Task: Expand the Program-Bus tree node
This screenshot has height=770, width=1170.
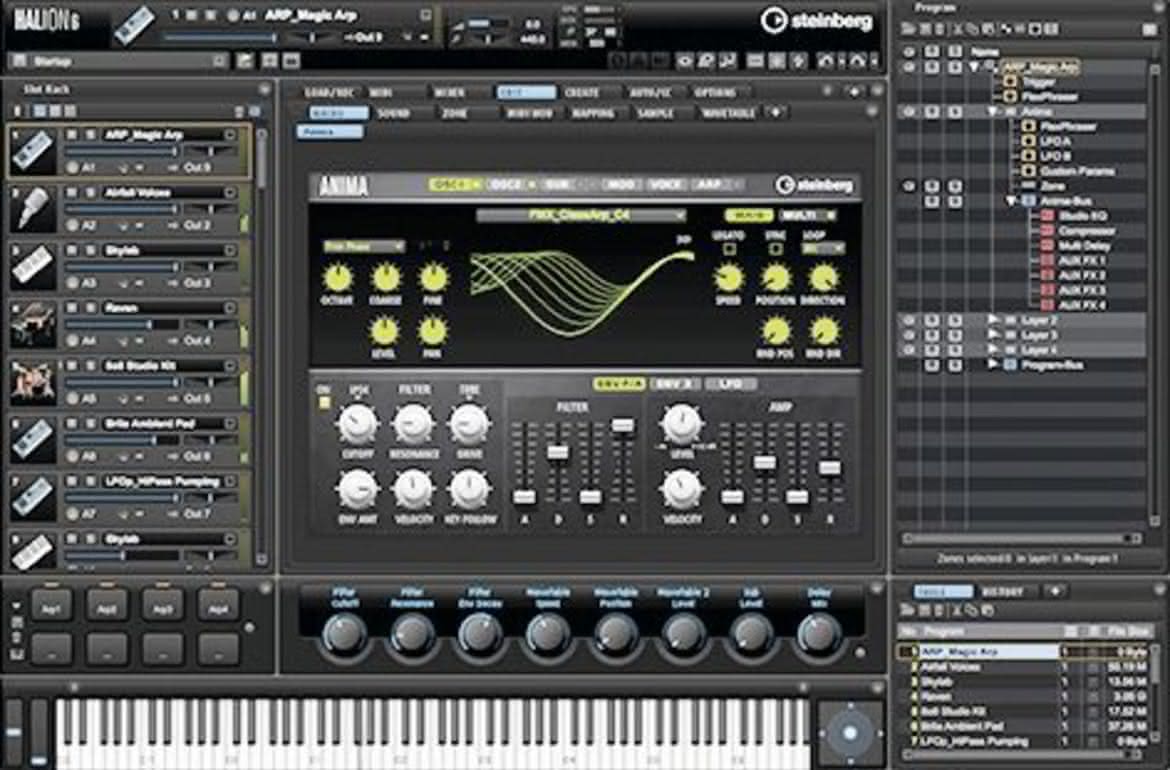Action: (993, 364)
